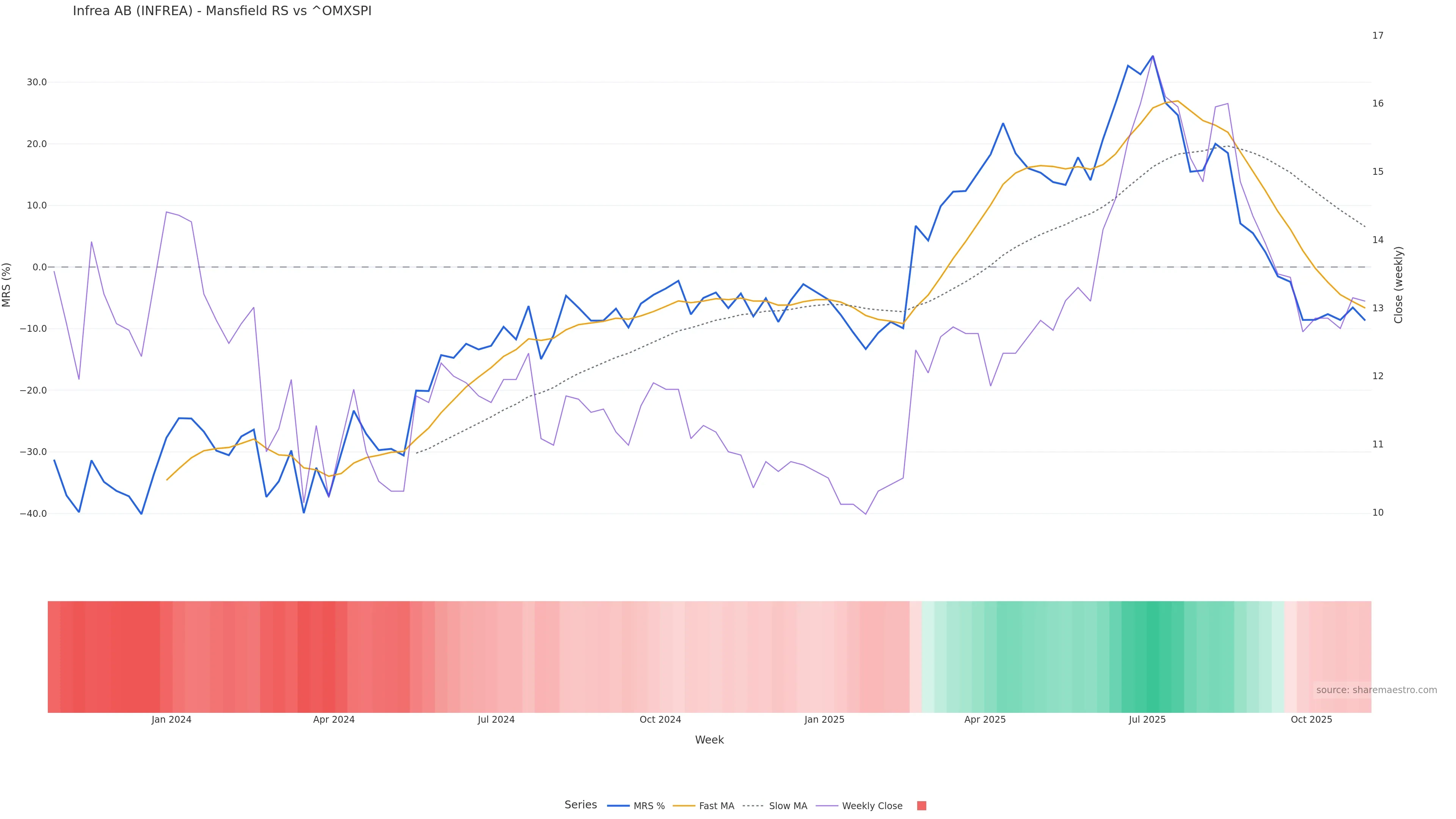This screenshot has width=1456, height=819.
Task: Click the blue MRS % legend line sample
Action: tap(618, 806)
